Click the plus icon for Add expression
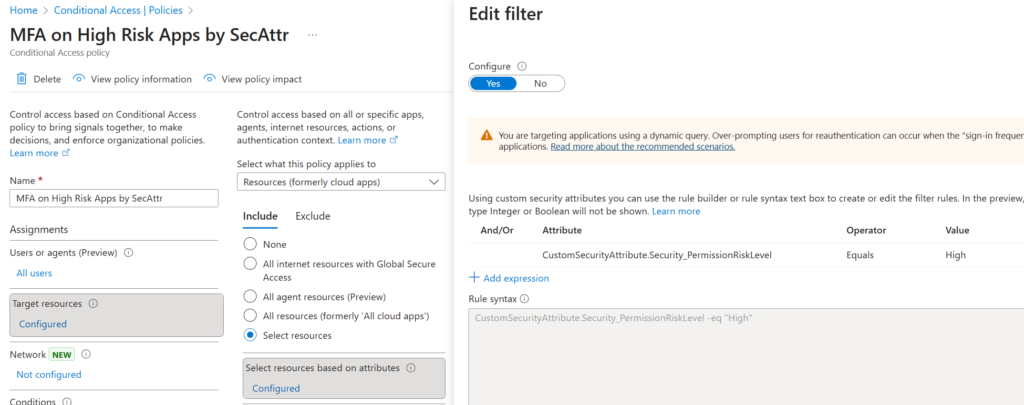Image resolution: width=1024 pixels, height=405 pixels. click(475, 278)
